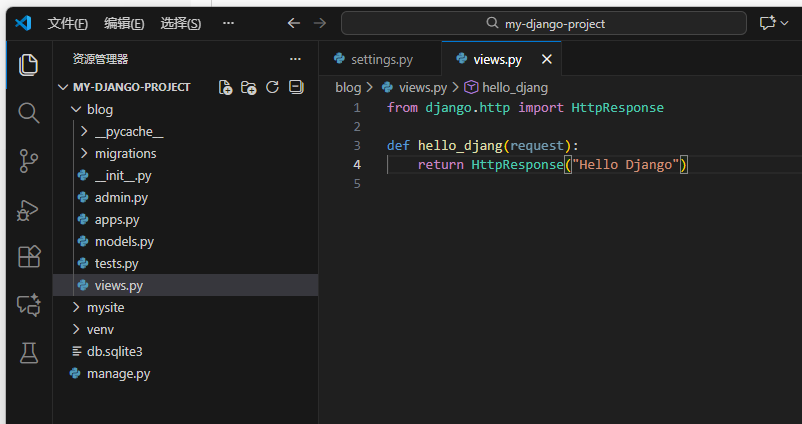Open the chat icon in title bar
This screenshot has width=802, height=424.
767,23
